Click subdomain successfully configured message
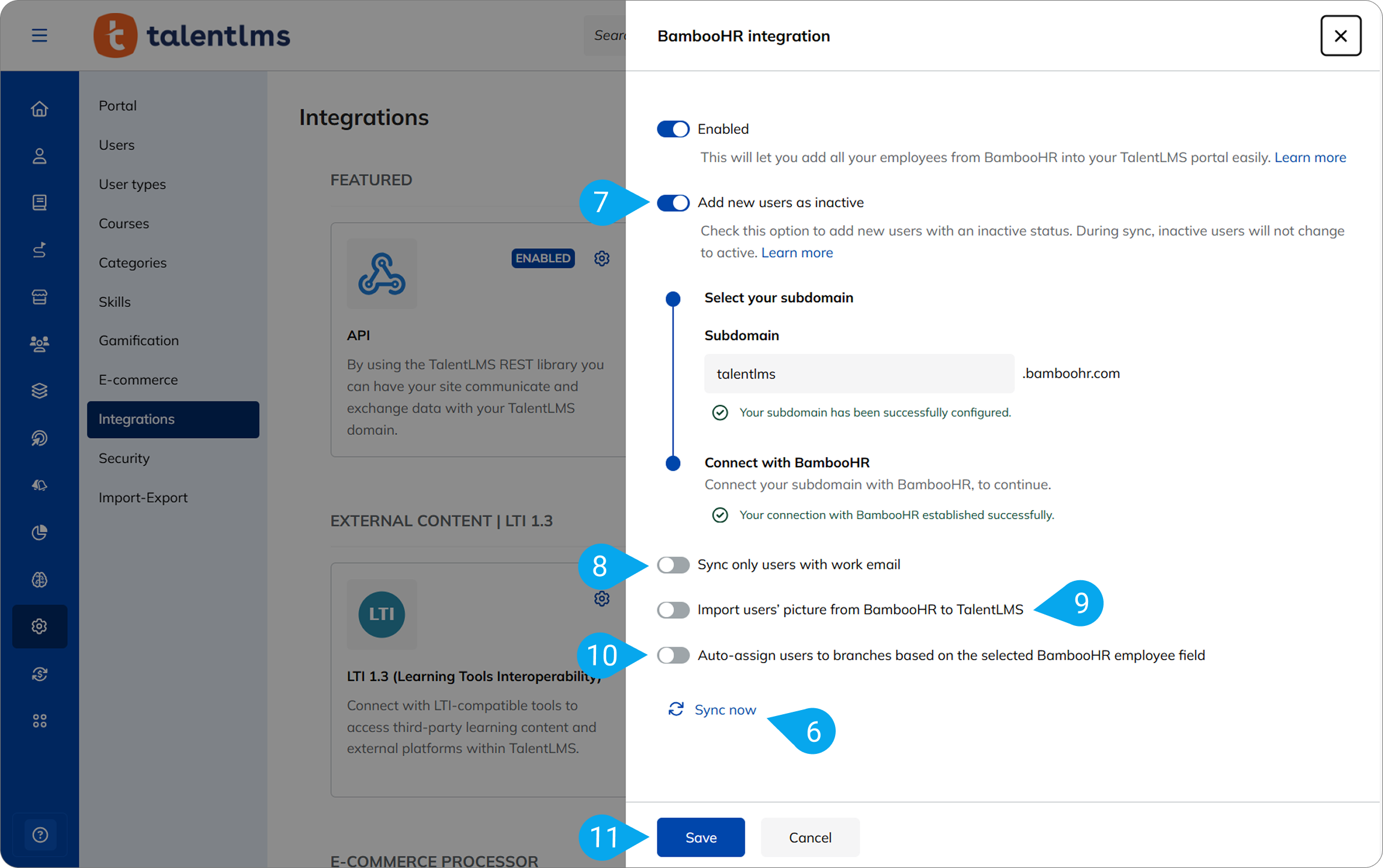 [x=875, y=413]
